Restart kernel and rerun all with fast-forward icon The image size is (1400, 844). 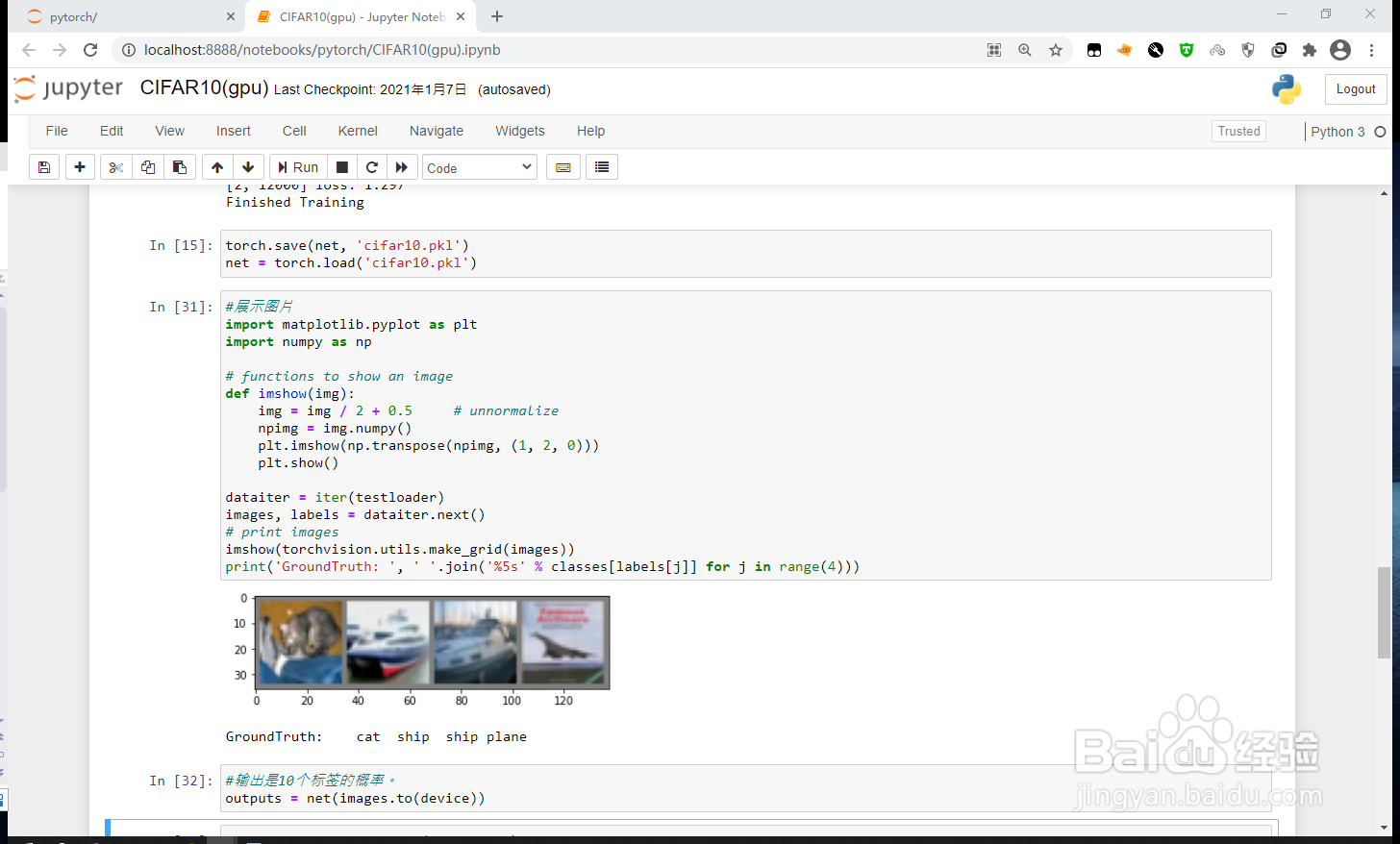[x=402, y=167]
